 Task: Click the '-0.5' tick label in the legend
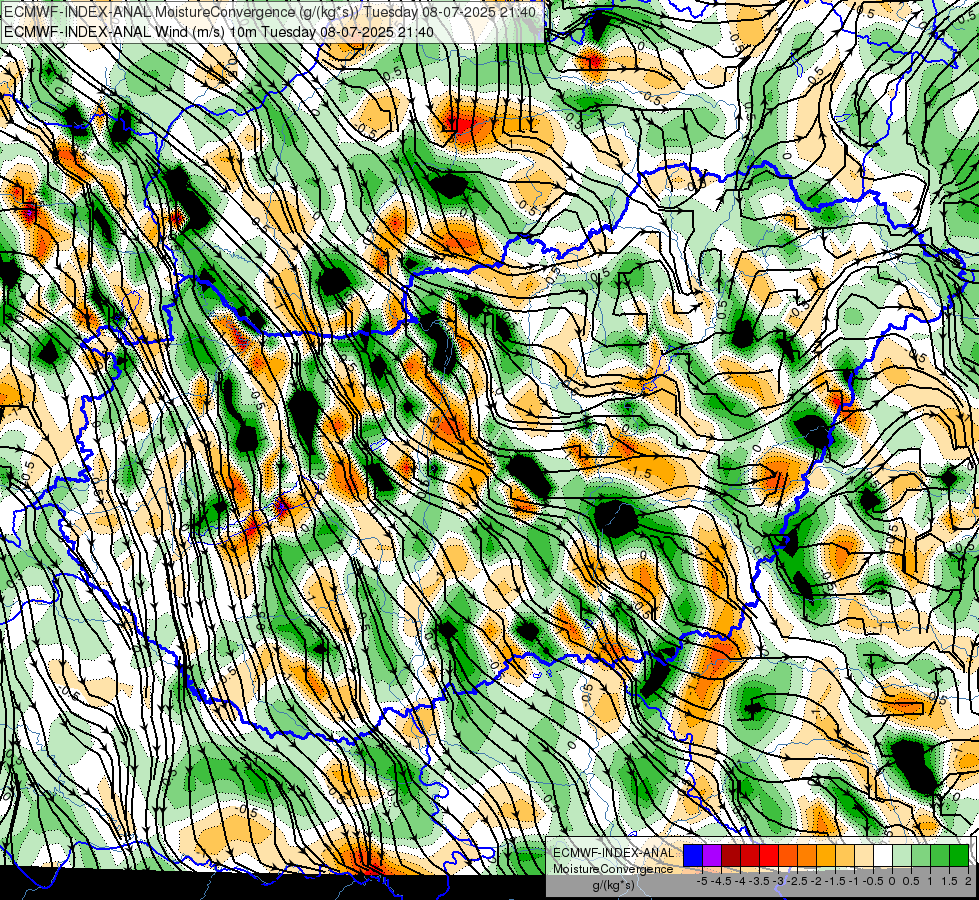873,881
